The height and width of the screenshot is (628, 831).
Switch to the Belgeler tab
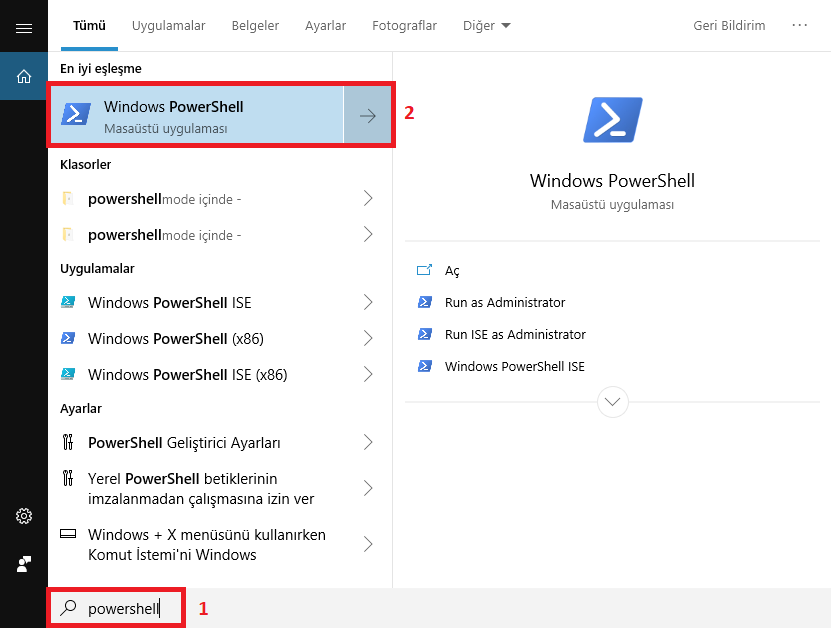(255, 26)
